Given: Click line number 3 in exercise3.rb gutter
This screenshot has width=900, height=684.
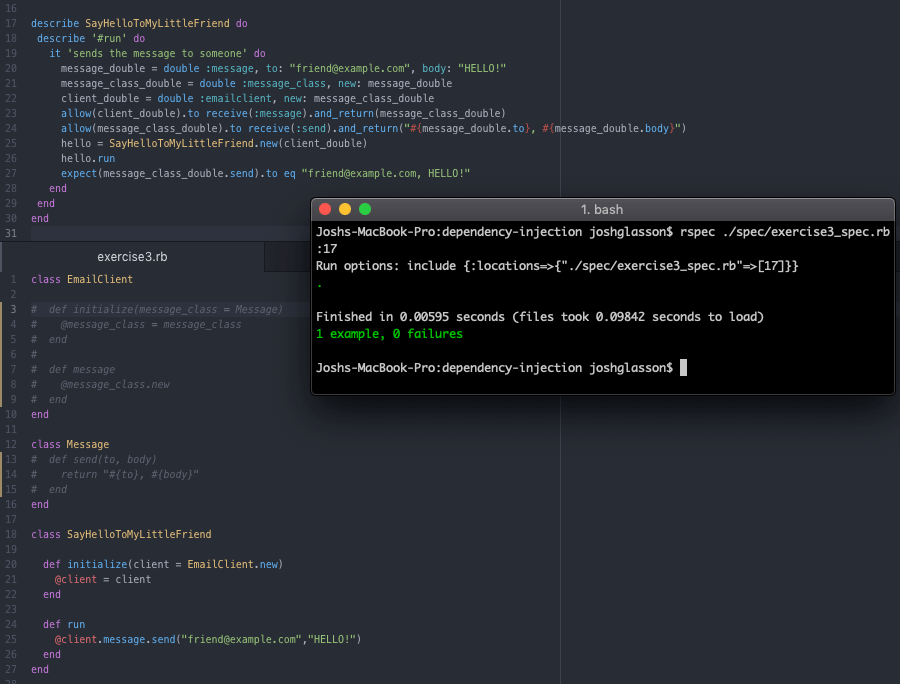Looking at the screenshot, I should [x=14, y=310].
